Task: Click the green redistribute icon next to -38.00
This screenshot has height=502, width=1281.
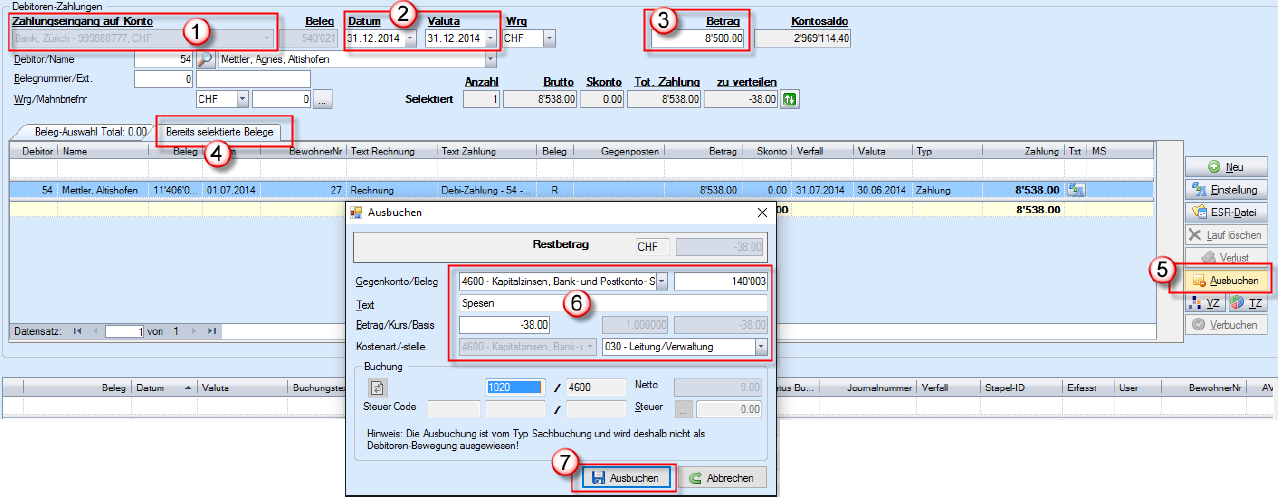Action: click(x=790, y=99)
